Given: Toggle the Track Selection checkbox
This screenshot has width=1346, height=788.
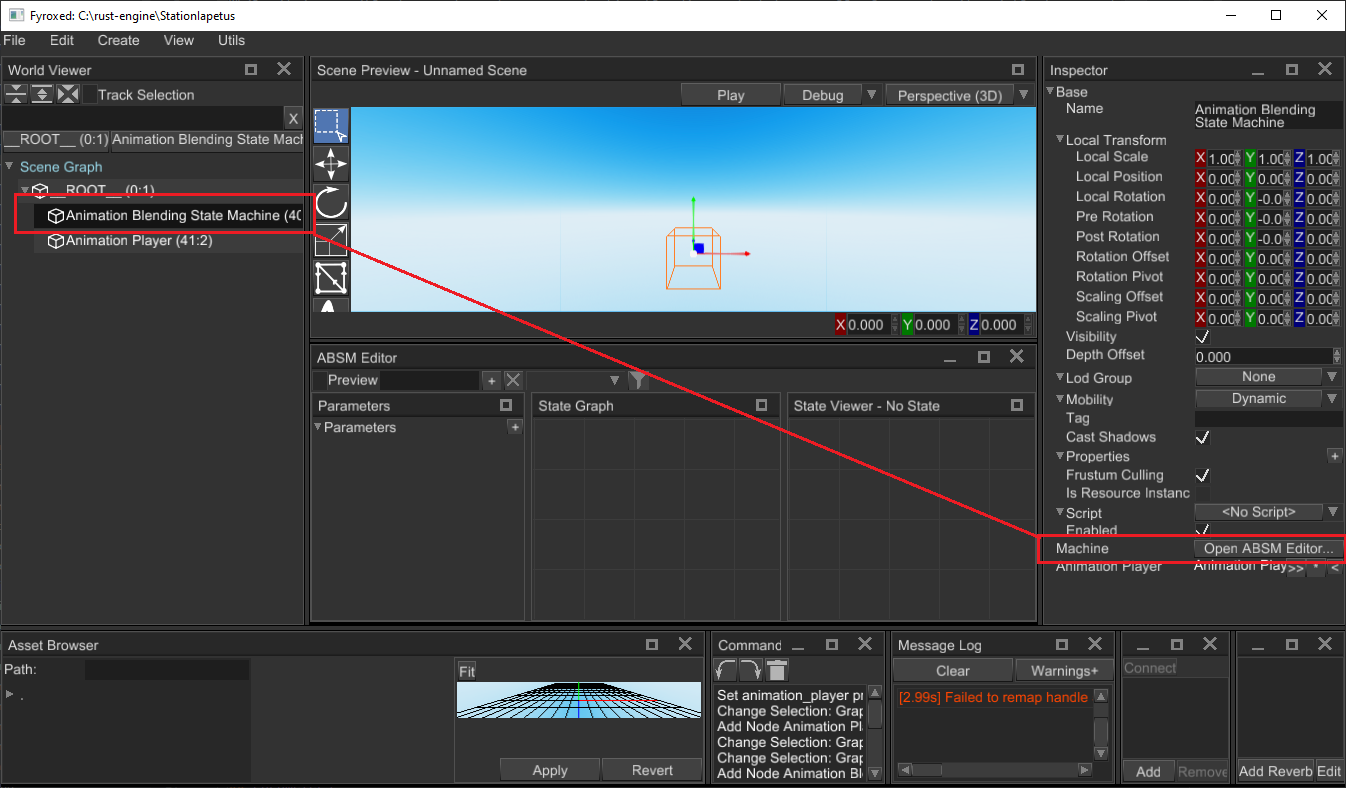Looking at the screenshot, I should coord(89,95).
